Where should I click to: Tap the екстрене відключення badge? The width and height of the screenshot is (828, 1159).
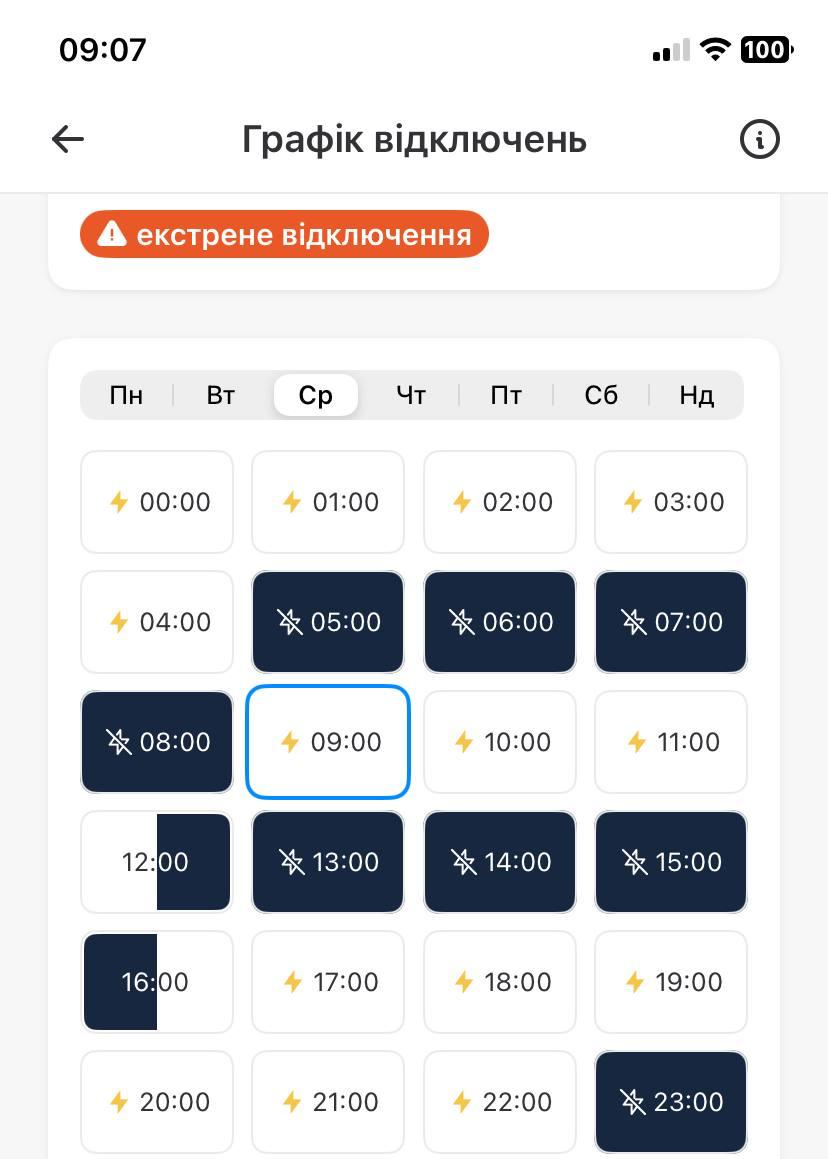tap(284, 235)
